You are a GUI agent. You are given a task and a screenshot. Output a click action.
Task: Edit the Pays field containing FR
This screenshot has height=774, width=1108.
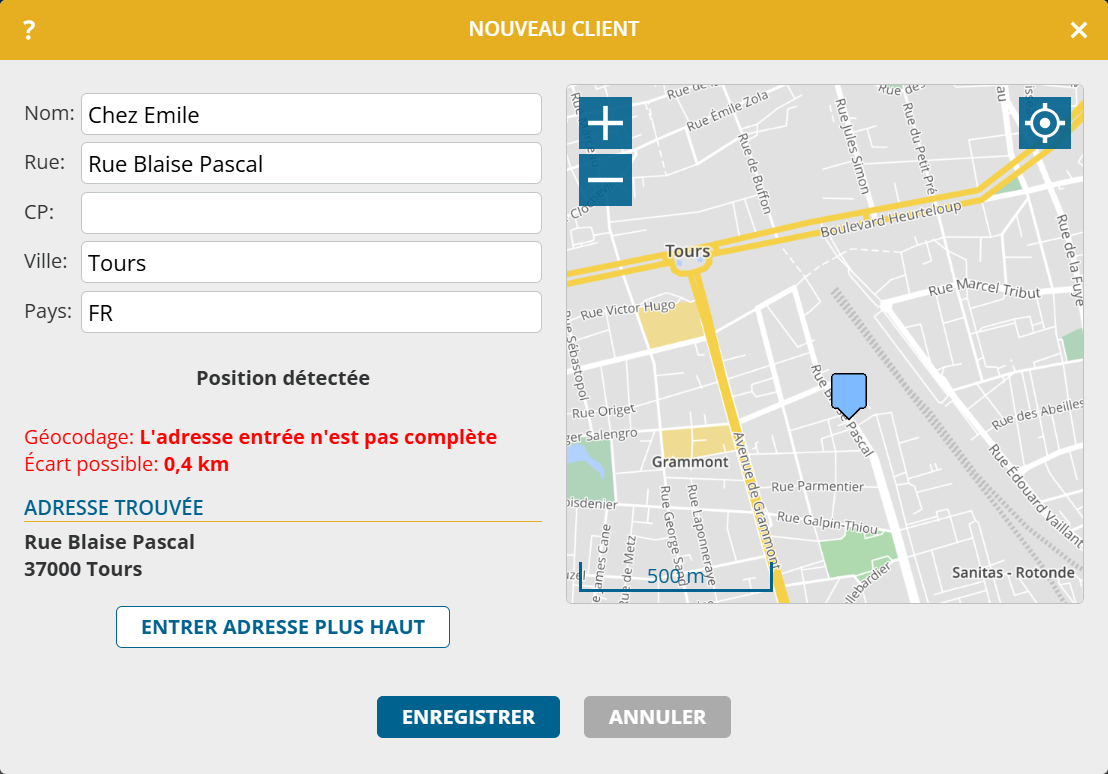pyautogui.click(x=311, y=313)
